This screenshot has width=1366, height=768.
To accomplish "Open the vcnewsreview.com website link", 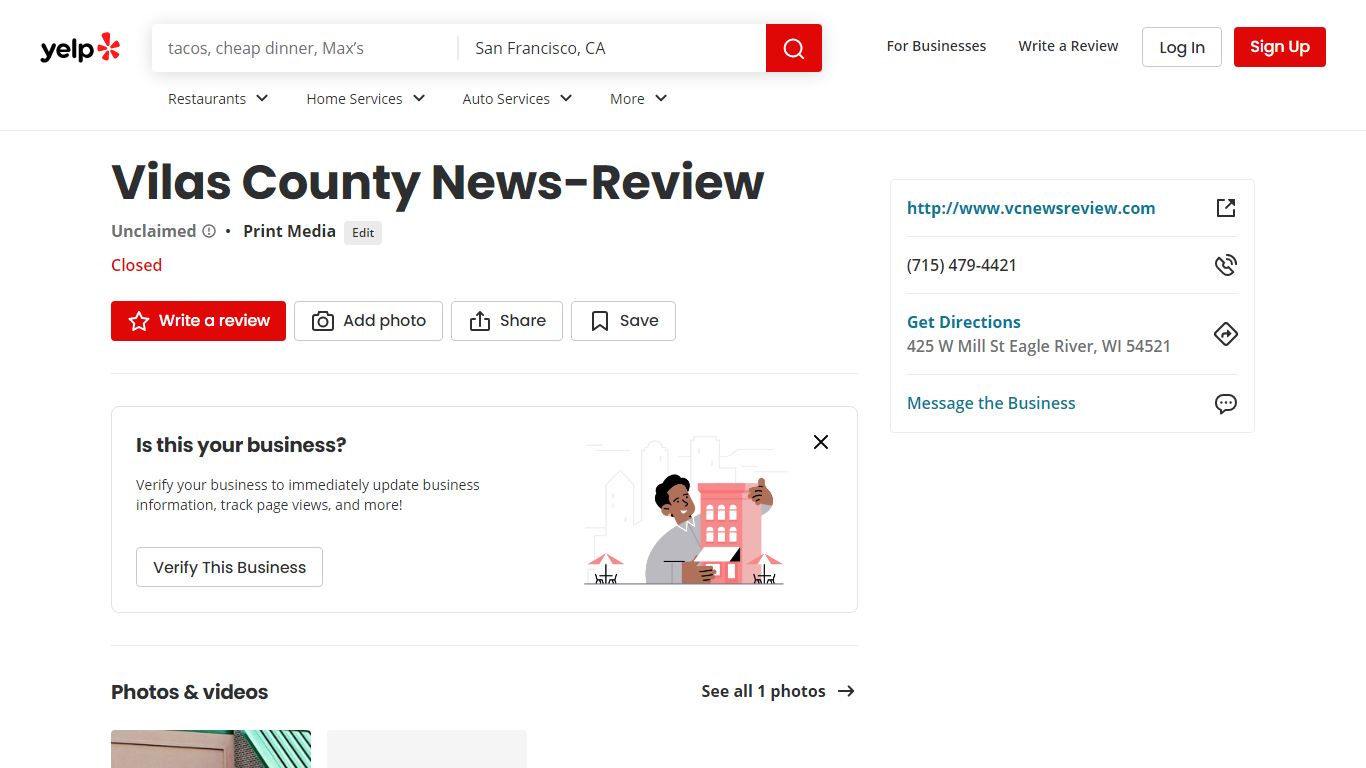I will point(1031,208).
